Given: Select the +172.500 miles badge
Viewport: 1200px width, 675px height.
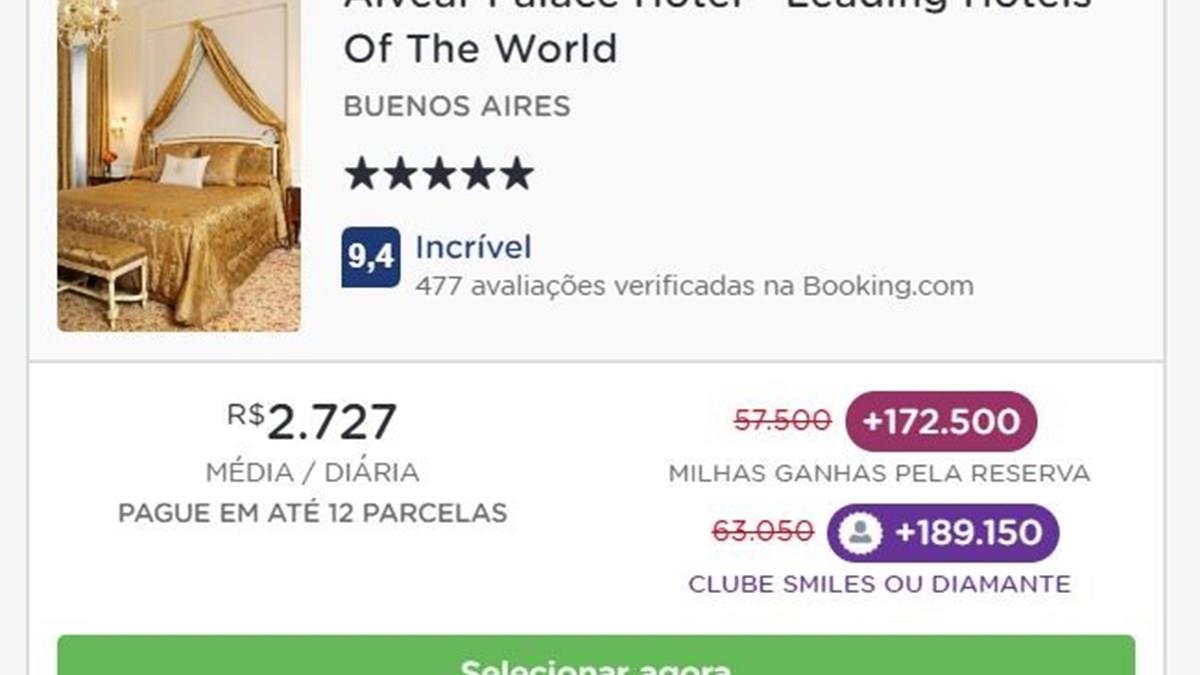Looking at the screenshot, I should (941, 421).
